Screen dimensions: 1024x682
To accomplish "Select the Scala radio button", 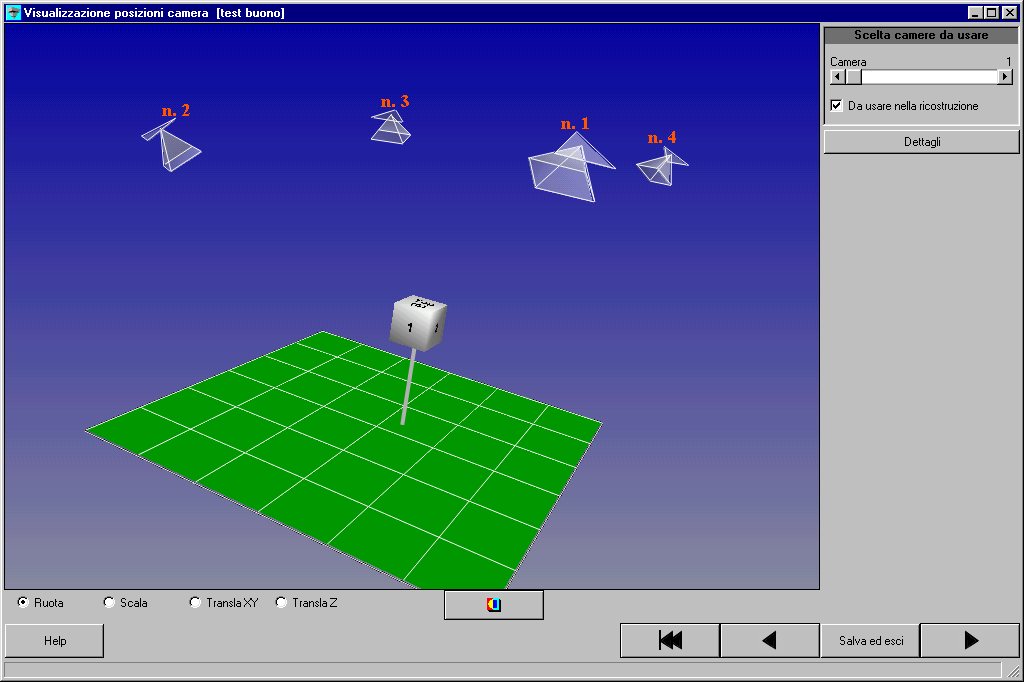I will [x=109, y=603].
